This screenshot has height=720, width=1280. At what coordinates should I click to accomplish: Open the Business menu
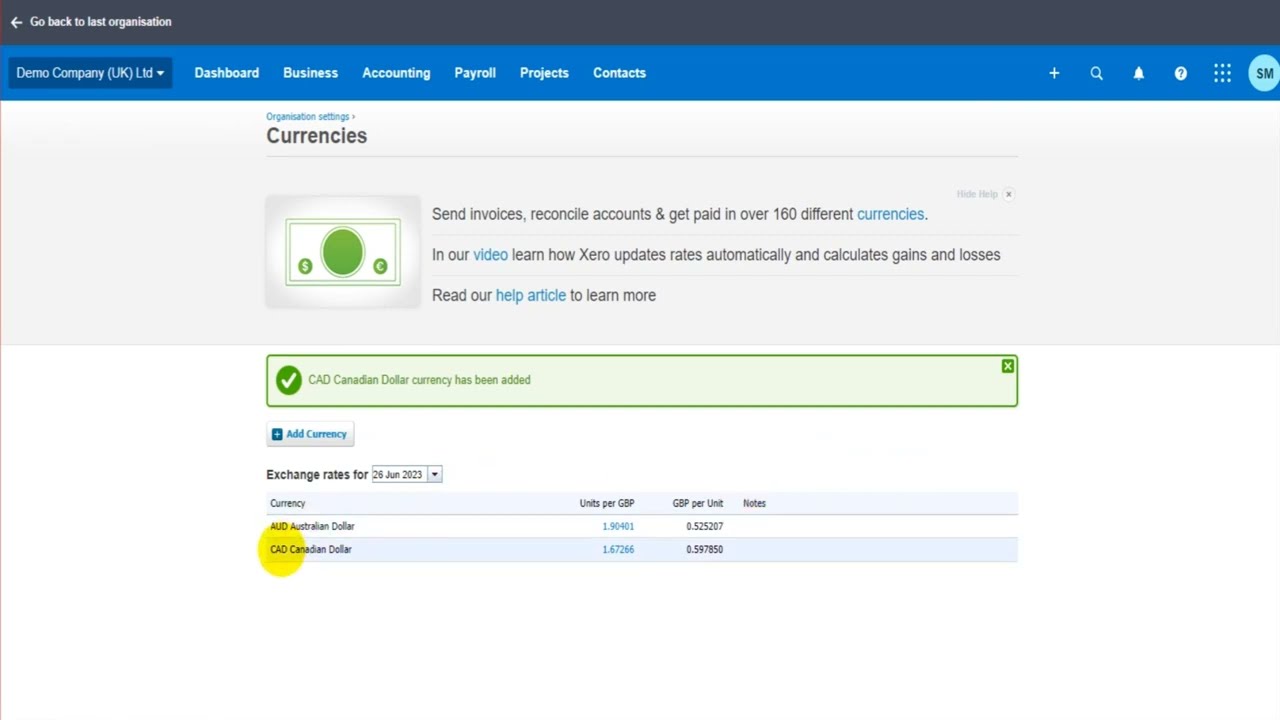[x=311, y=73]
